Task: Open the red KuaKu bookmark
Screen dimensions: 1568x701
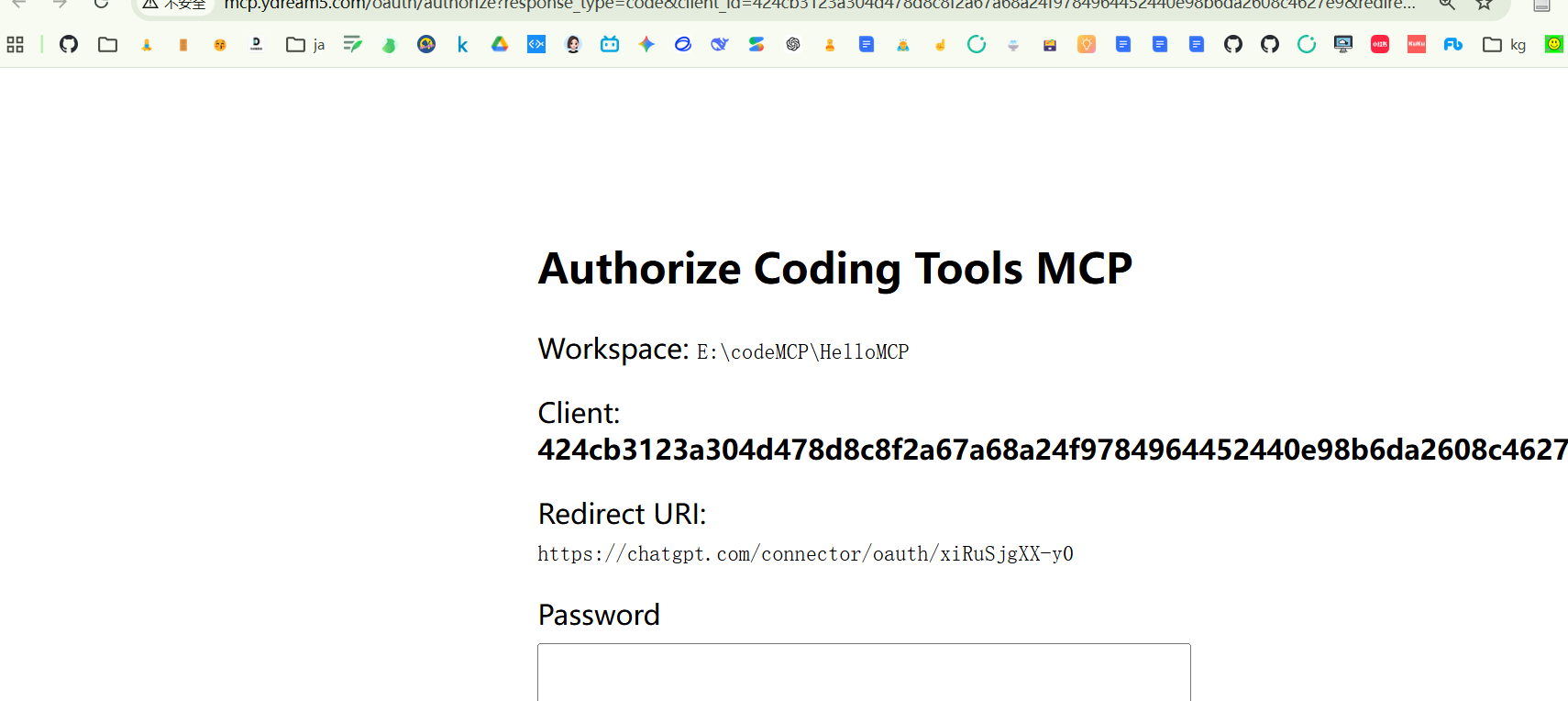Action: (1417, 44)
